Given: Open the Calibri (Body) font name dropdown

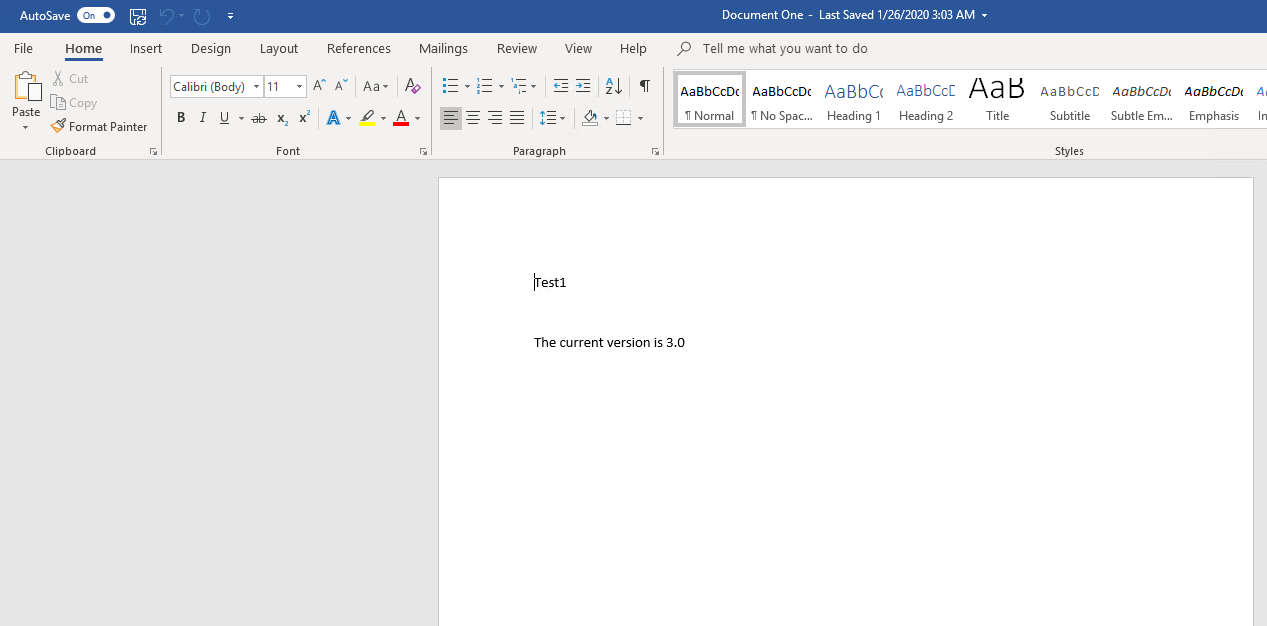Looking at the screenshot, I should click(256, 87).
